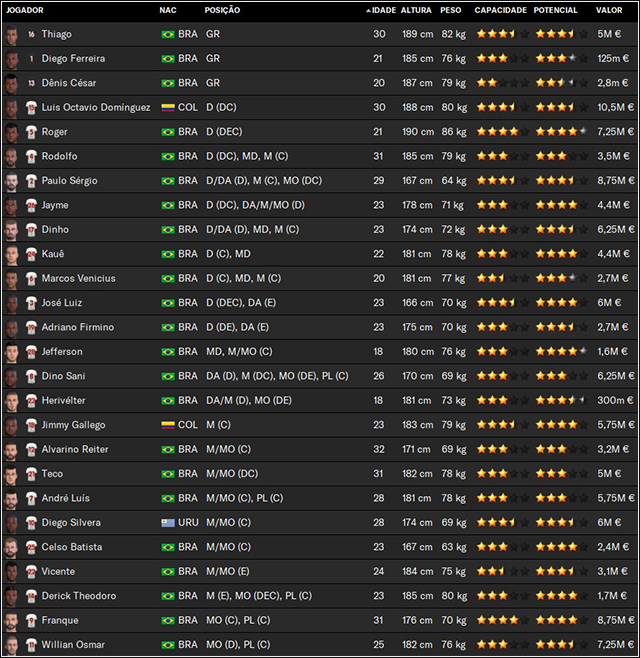
Task: Click Jimmy Gallego's shirt number icon
Action: click(x=31, y=425)
